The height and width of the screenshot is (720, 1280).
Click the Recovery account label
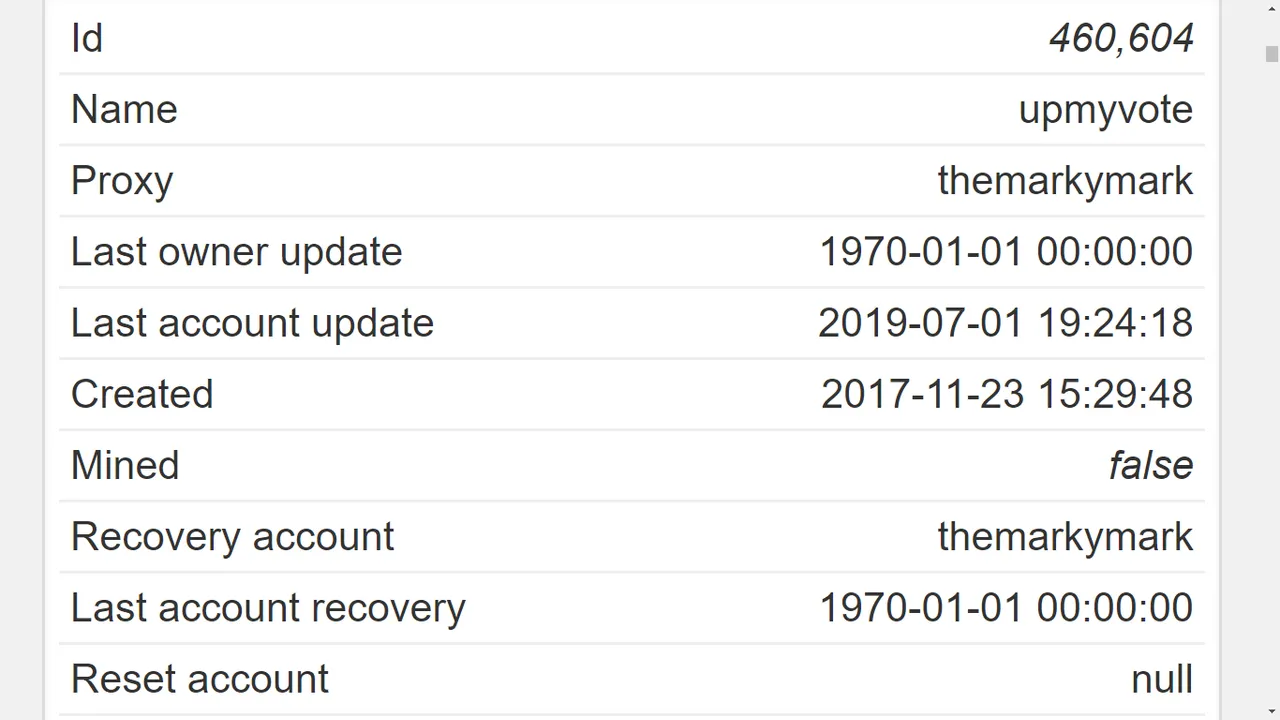click(x=233, y=537)
